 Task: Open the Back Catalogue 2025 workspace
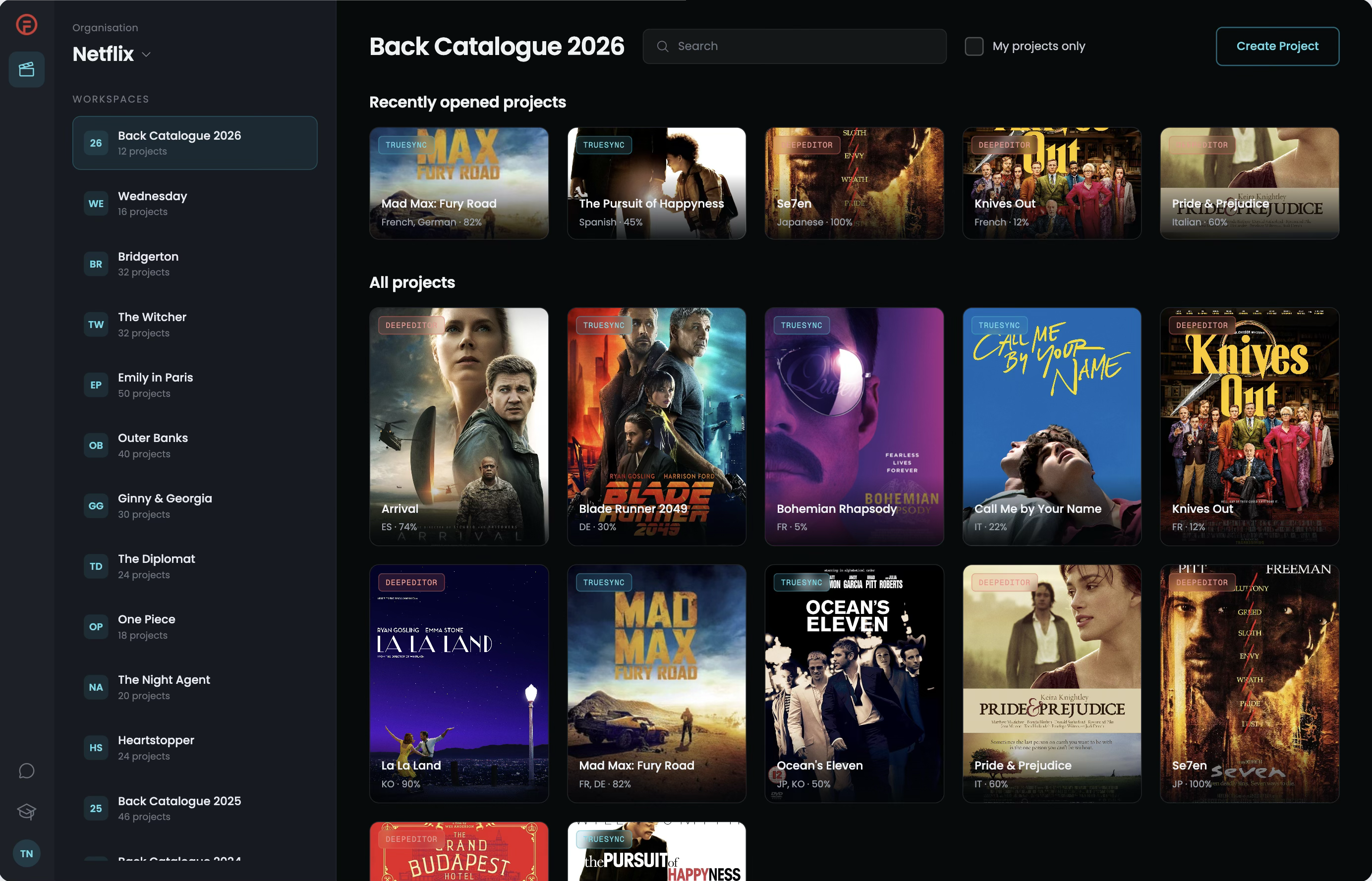point(194,808)
